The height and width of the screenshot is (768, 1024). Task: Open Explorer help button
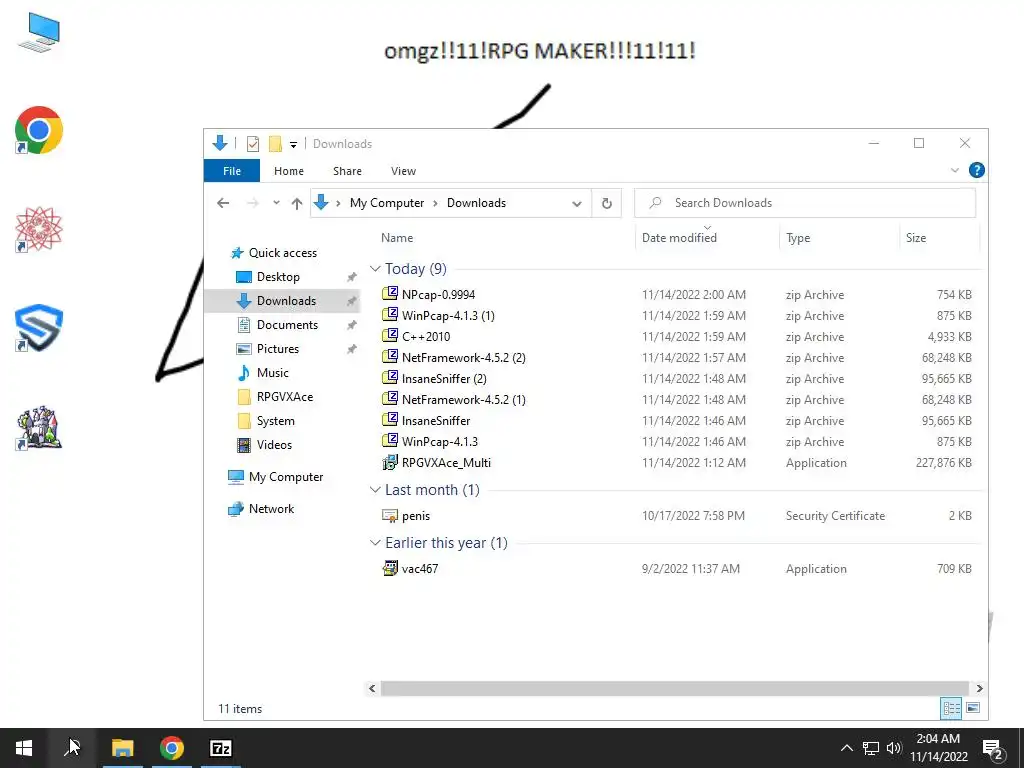[x=977, y=170]
